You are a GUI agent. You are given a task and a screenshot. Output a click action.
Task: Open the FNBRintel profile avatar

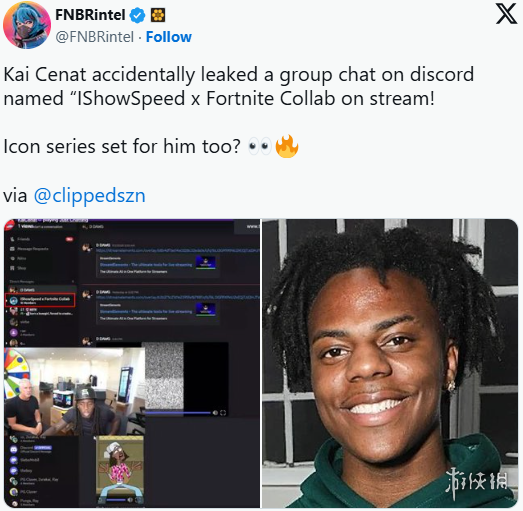27,25
